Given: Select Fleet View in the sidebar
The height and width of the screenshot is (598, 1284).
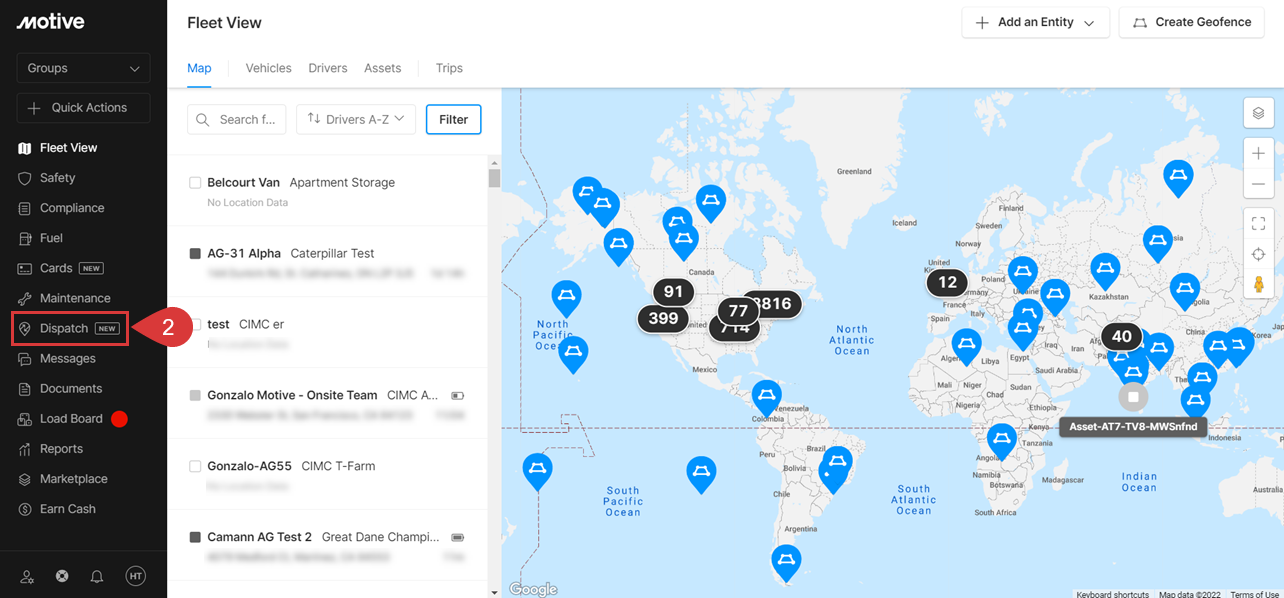Looking at the screenshot, I should [x=68, y=148].
